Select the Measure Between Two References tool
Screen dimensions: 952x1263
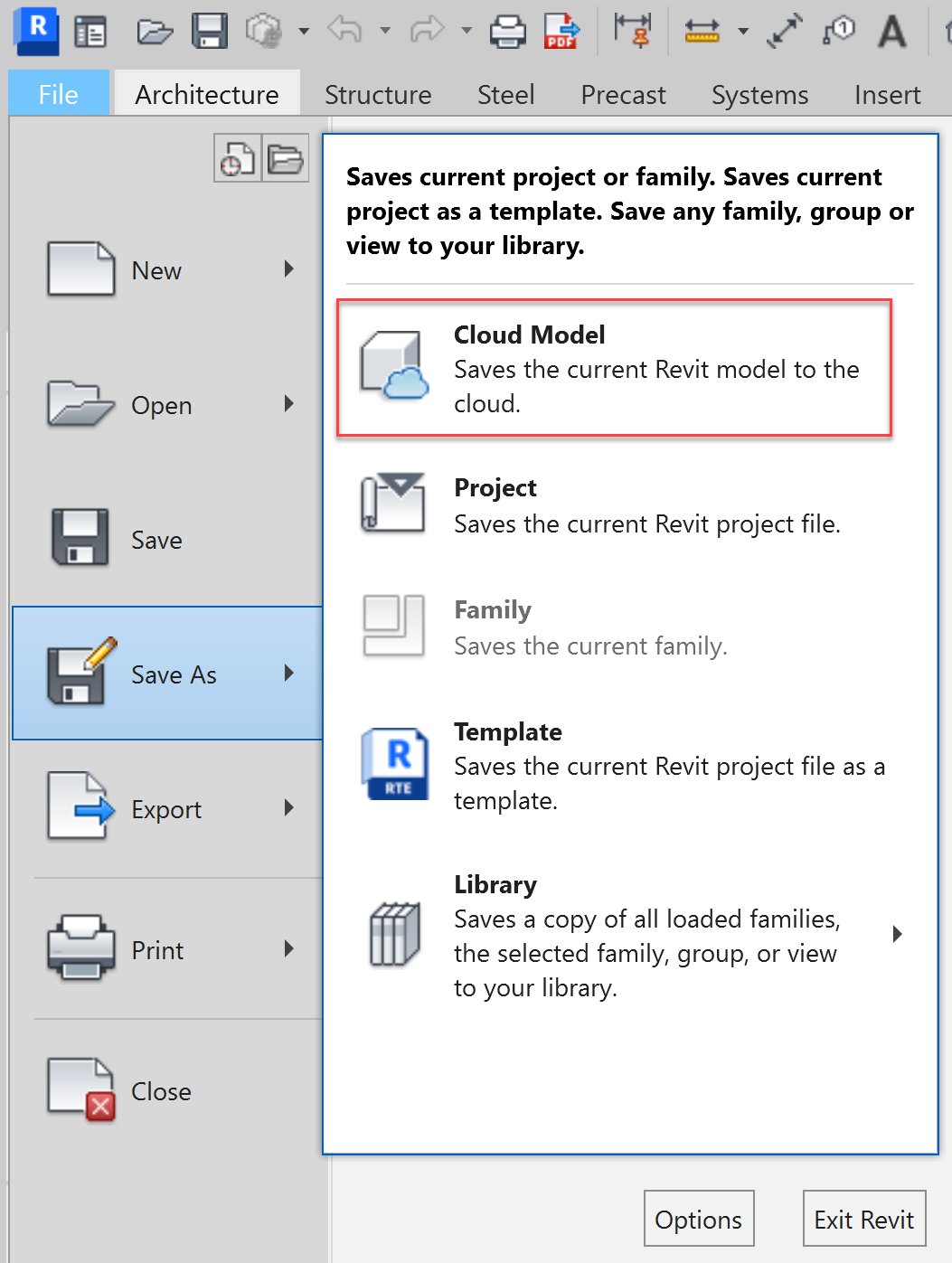tap(702, 32)
